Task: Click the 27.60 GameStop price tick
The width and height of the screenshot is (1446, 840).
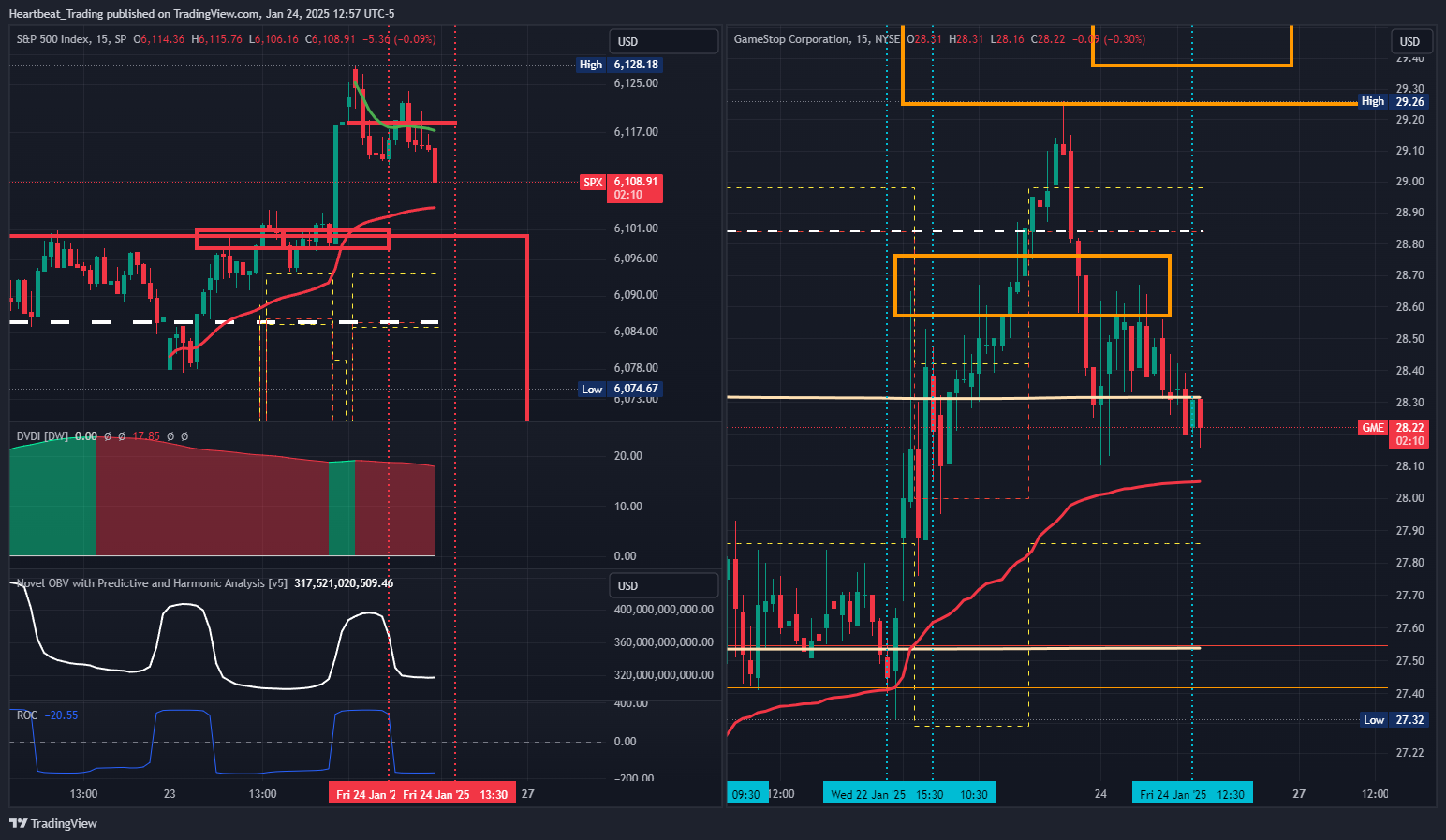Action: pyautogui.click(x=1409, y=628)
